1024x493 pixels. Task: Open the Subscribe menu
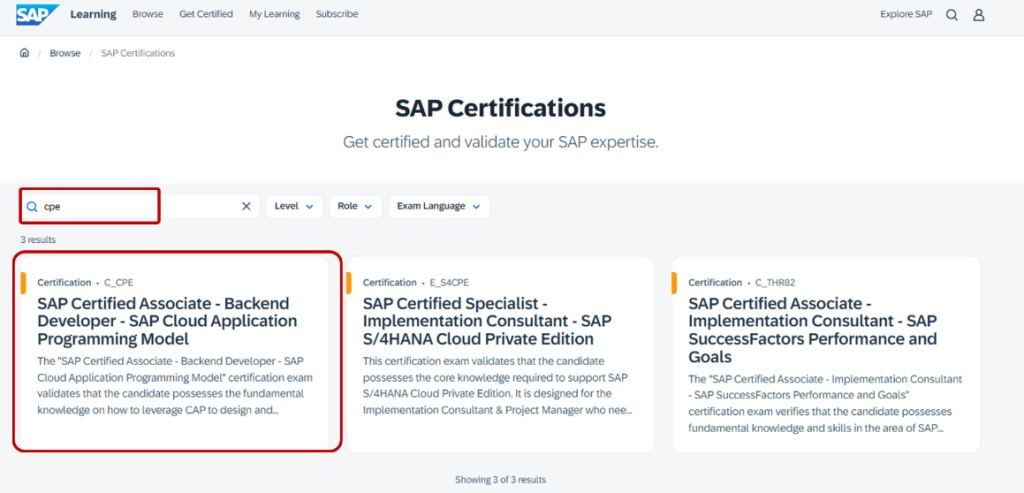[x=337, y=14]
